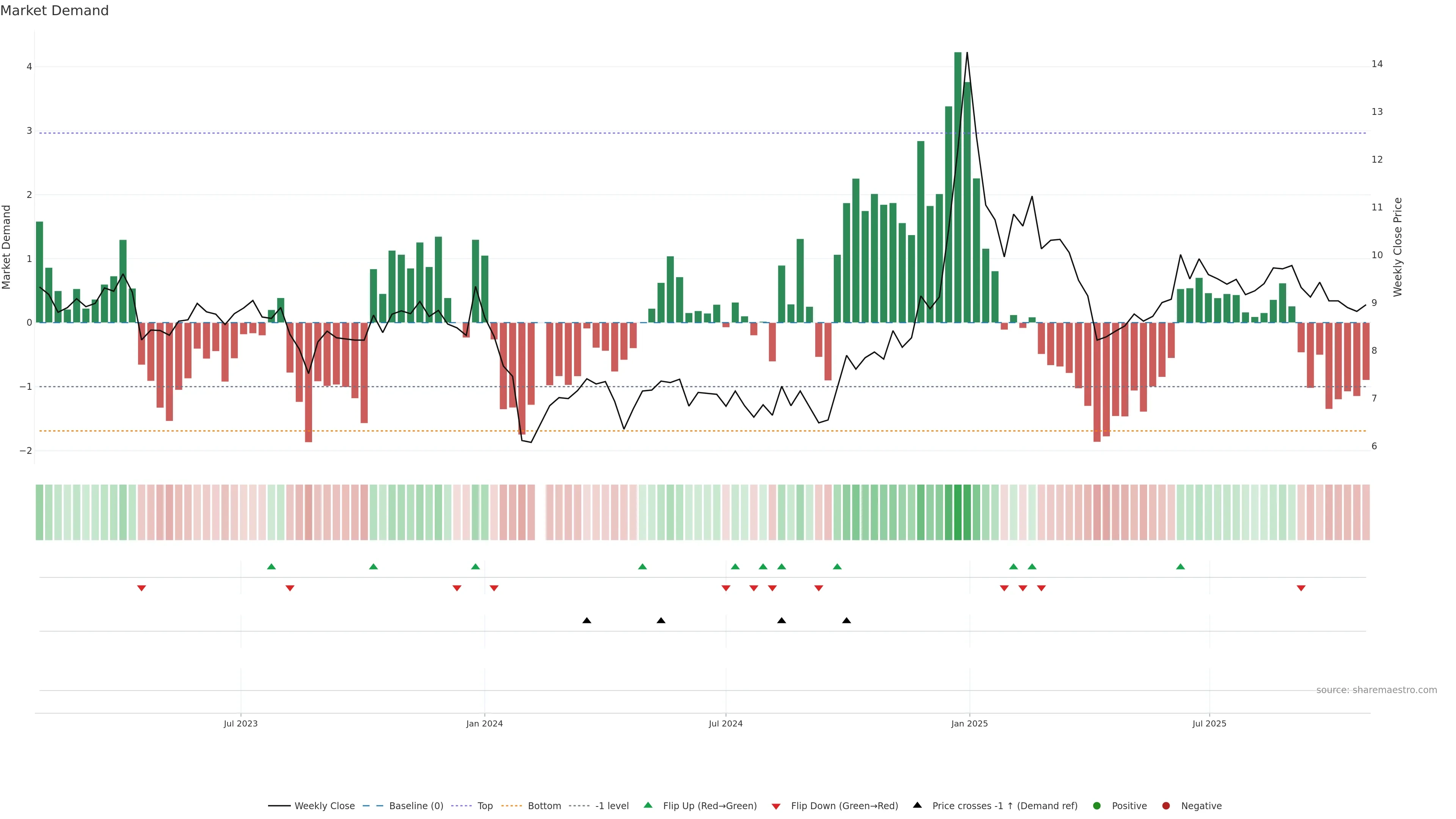Click Flip Down red triangle legend icon
The width and height of the screenshot is (1456, 819).
(x=776, y=806)
